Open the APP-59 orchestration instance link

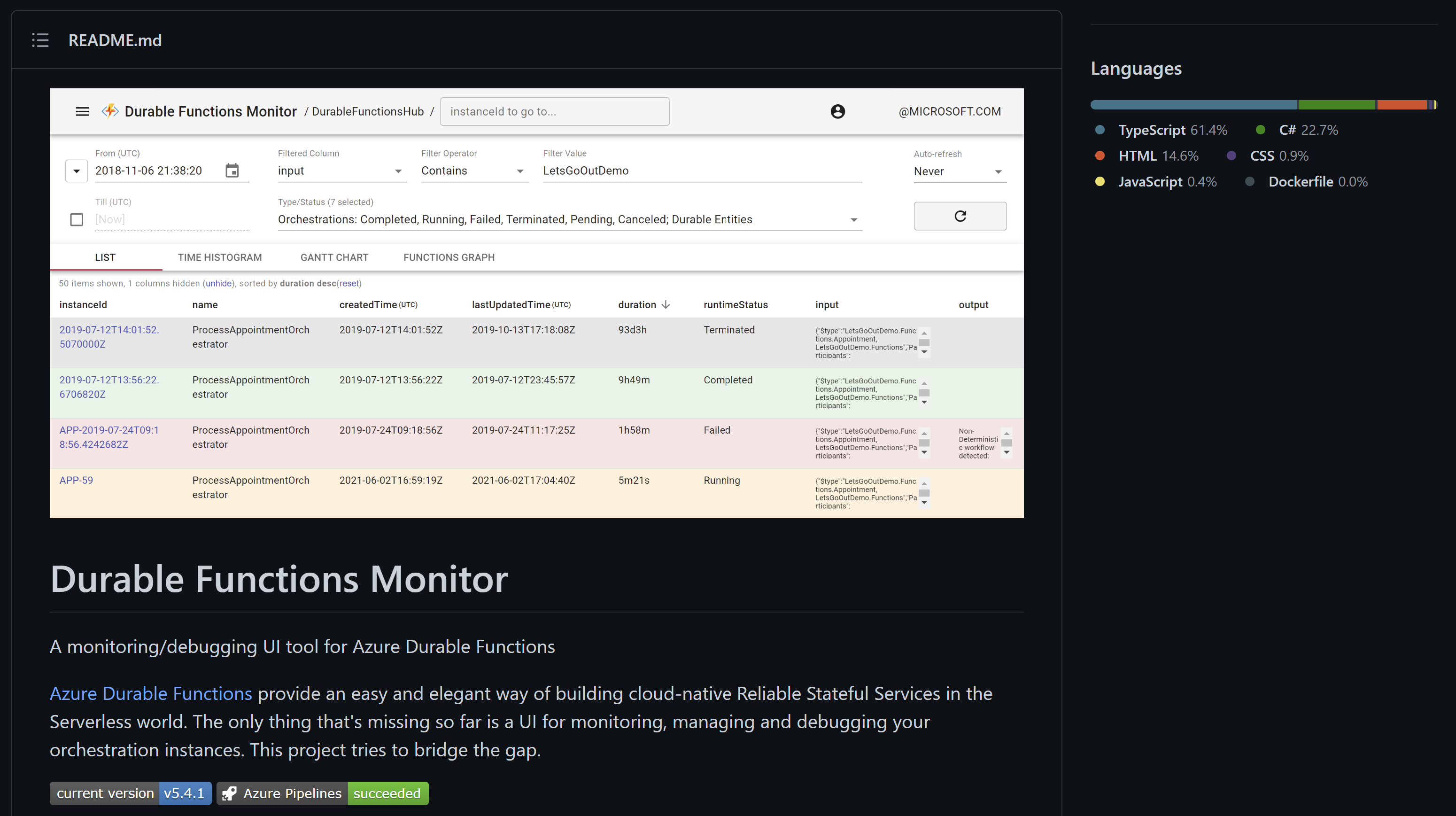(76, 480)
